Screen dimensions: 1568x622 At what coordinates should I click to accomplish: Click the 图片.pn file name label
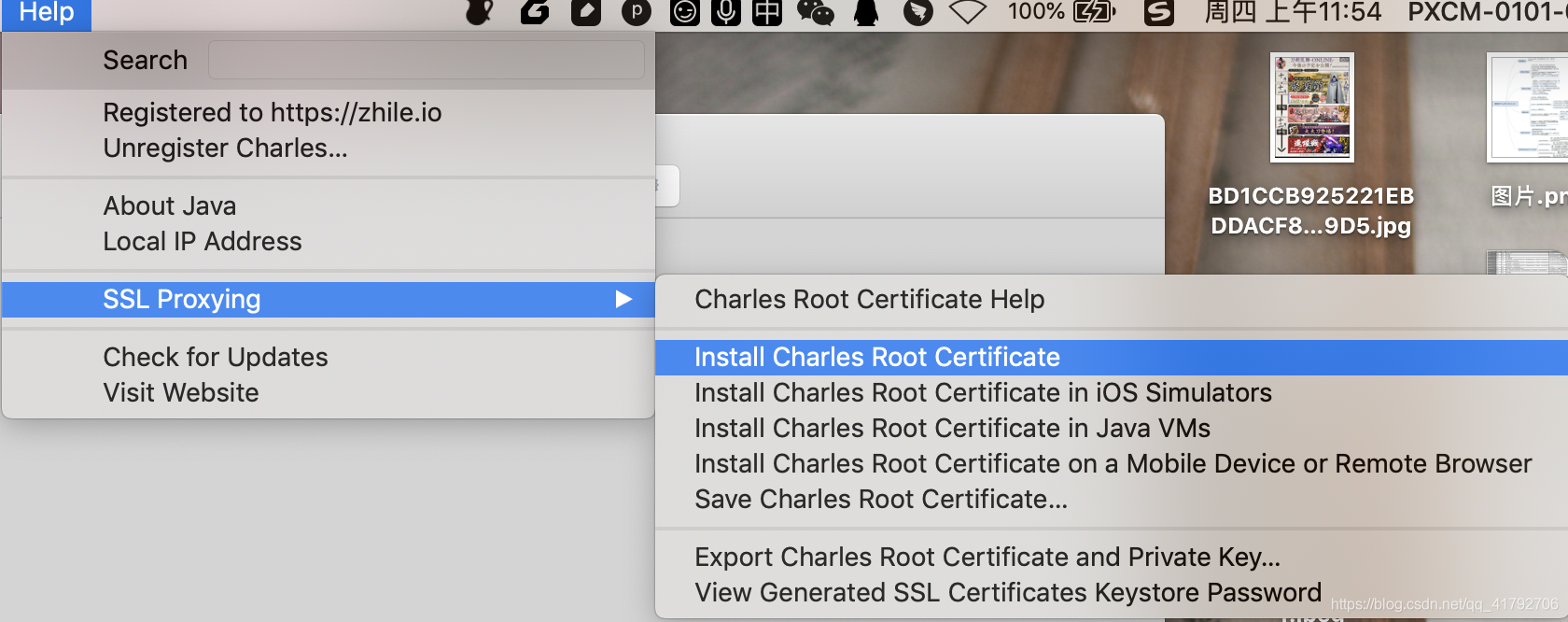click(1529, 196)
